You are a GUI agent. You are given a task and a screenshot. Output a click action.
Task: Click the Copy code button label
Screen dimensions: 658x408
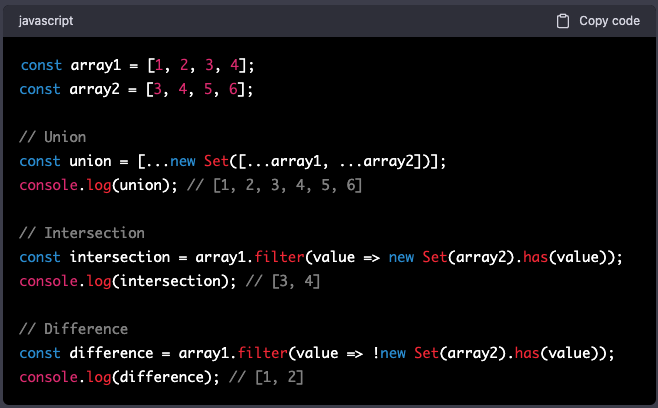pos(609,21)
